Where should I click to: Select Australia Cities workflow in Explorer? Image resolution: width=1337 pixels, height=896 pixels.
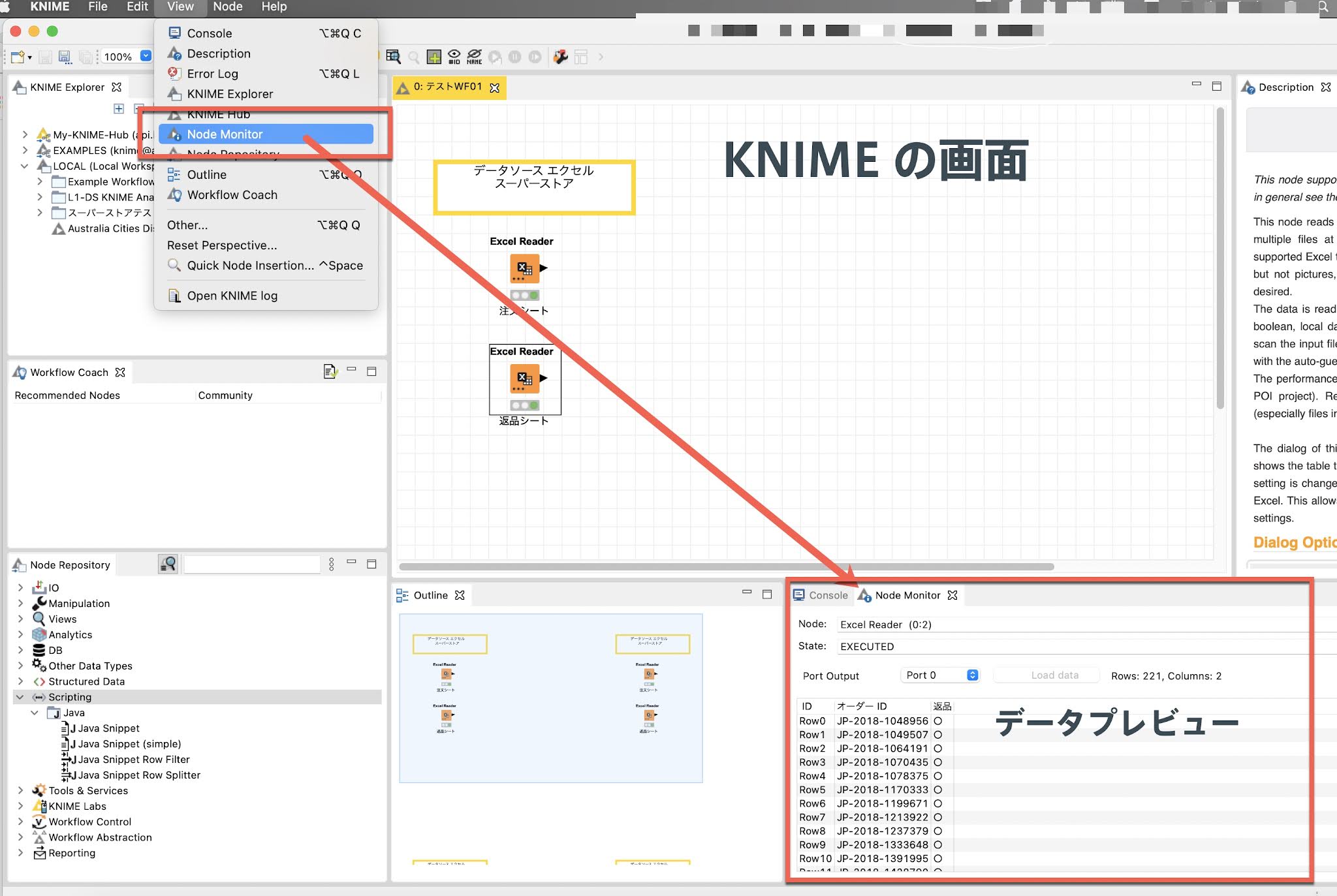pos(104,228)
